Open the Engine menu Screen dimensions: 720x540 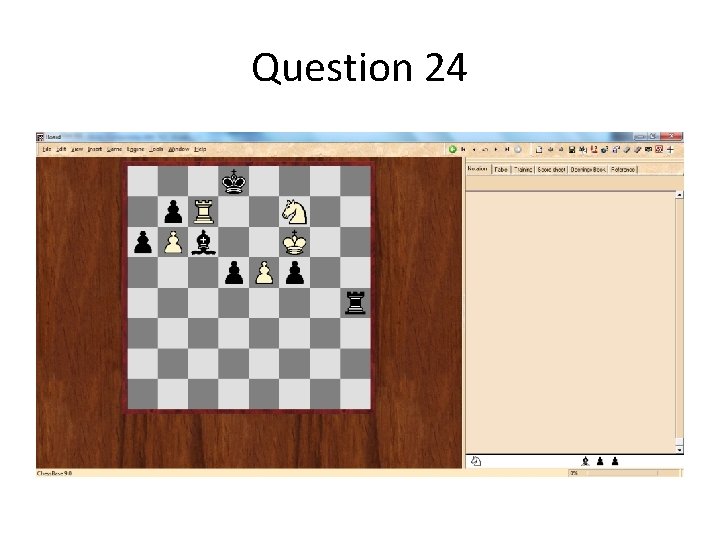coord(135,149)
